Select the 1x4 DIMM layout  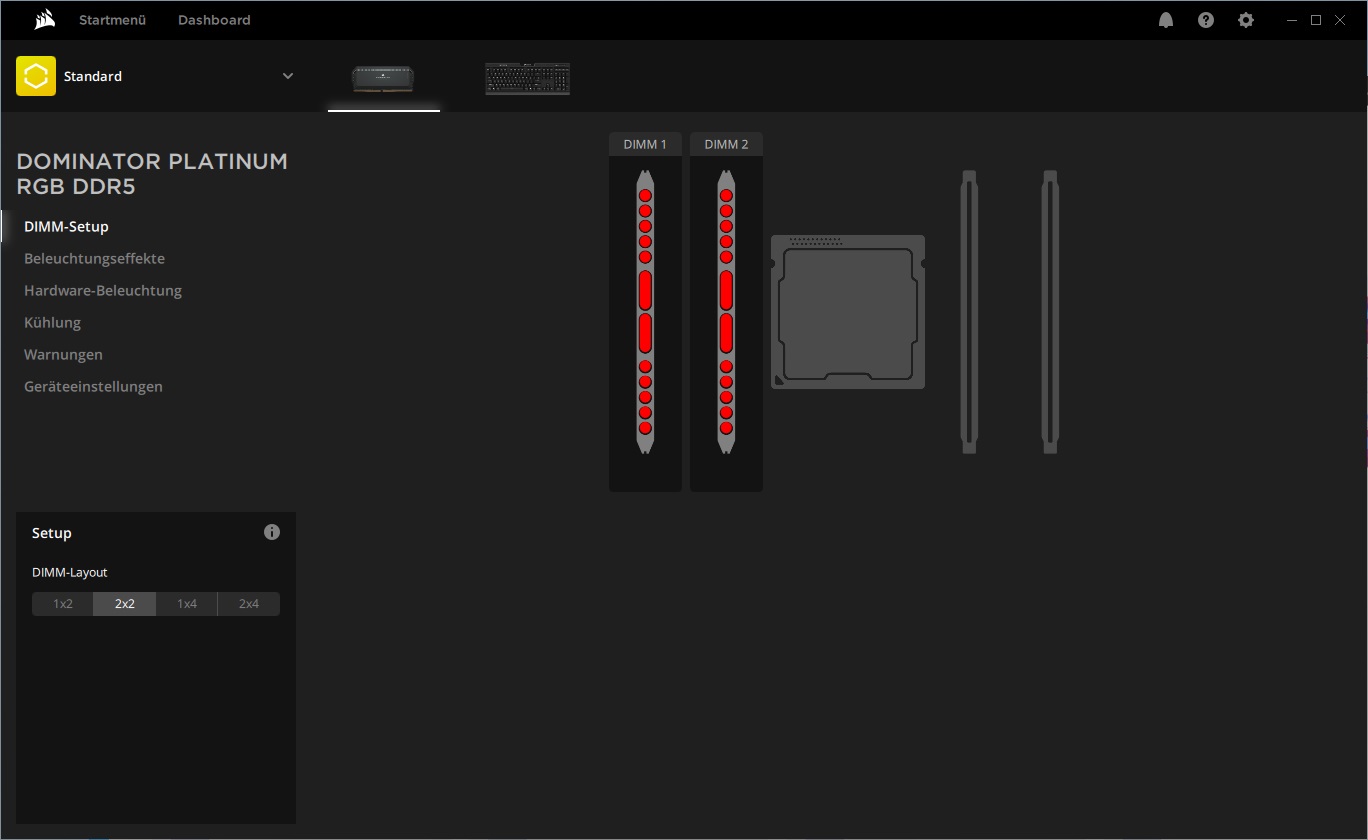click(x=187, y=604)
